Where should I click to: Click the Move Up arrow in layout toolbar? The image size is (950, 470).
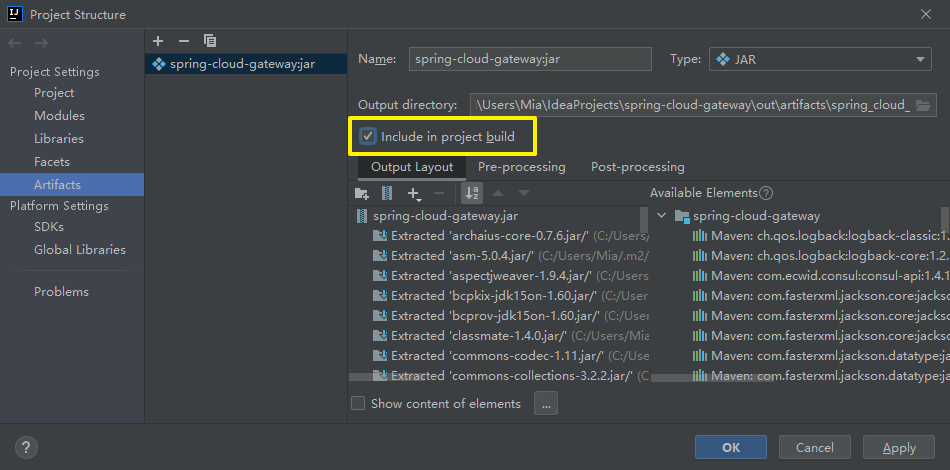(497, 193)
